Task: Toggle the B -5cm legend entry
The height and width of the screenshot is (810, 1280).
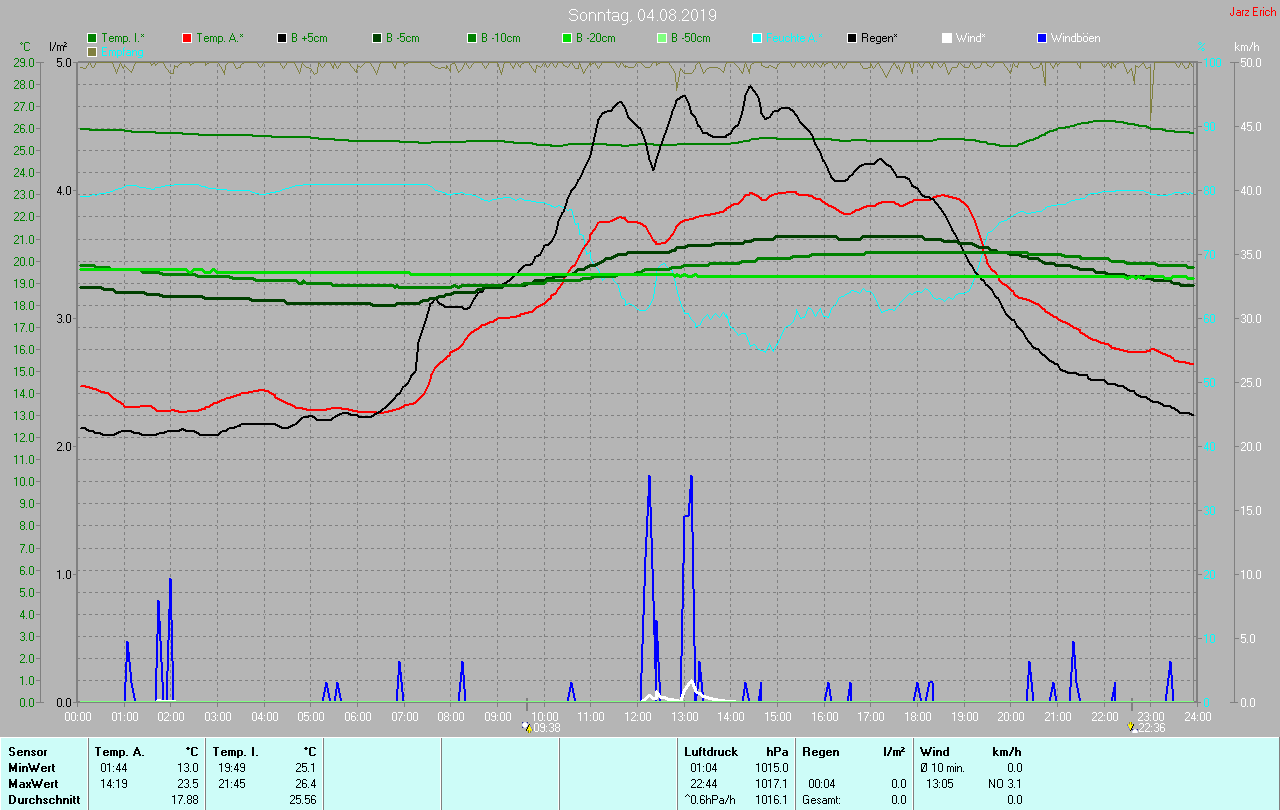Action: click(400, 38)
